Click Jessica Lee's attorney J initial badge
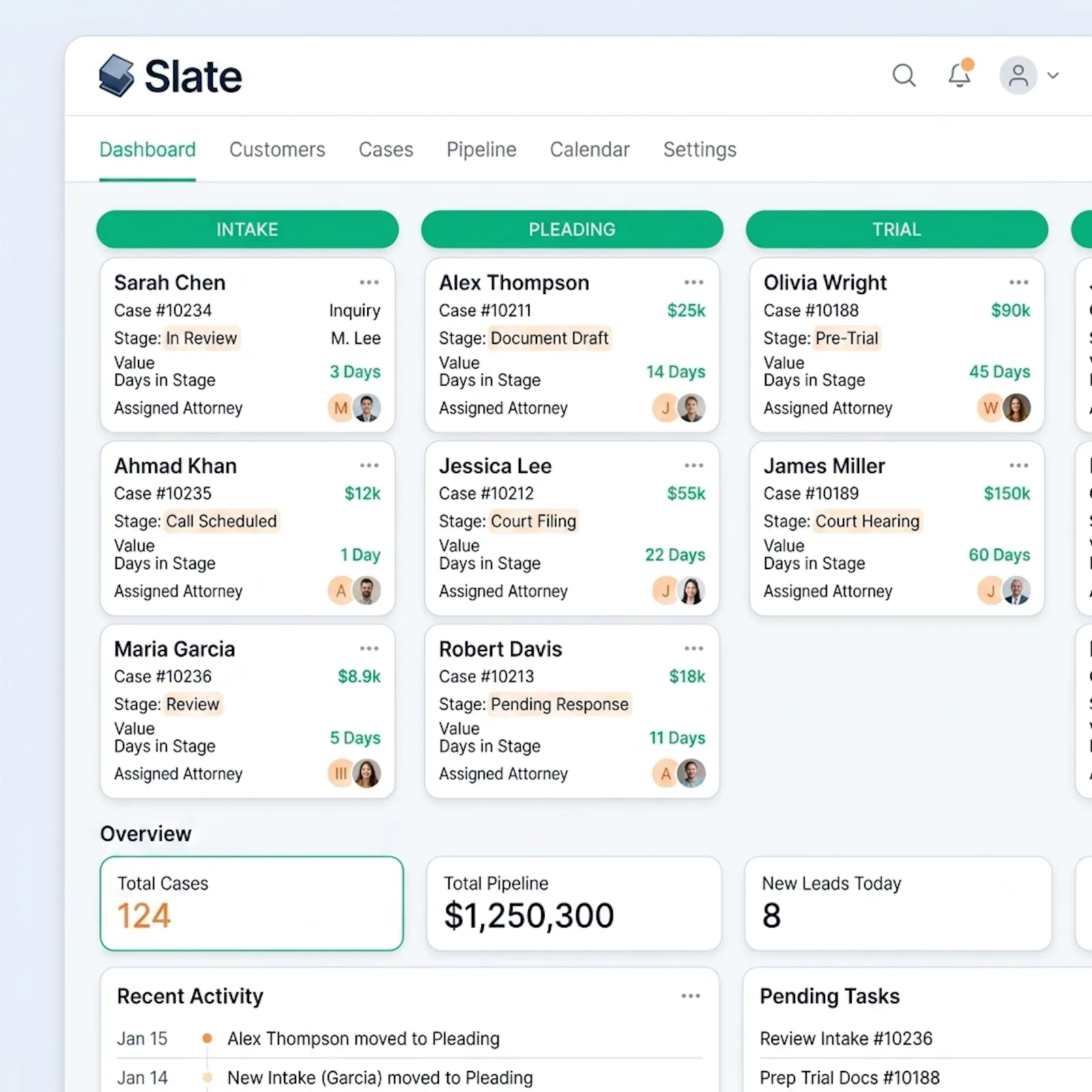1092x1092 pixels. tap(665, 591)
